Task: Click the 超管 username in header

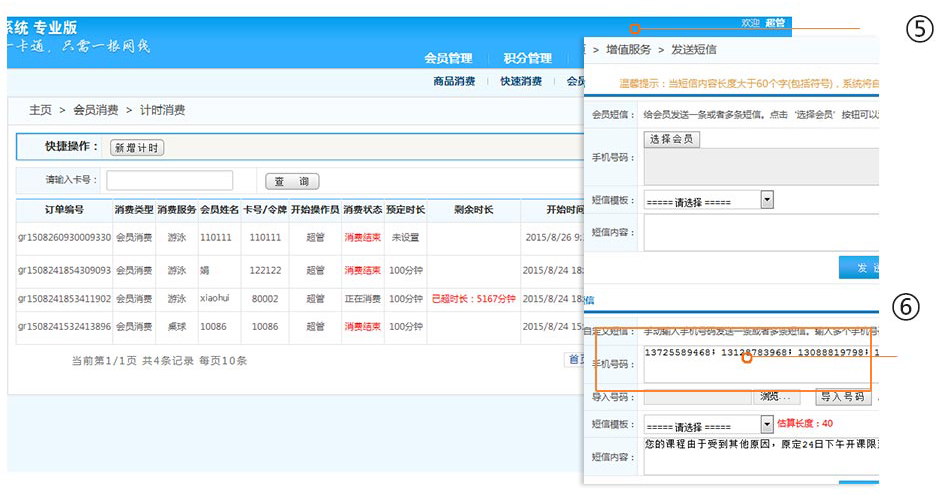Action: tap(775, 23)
